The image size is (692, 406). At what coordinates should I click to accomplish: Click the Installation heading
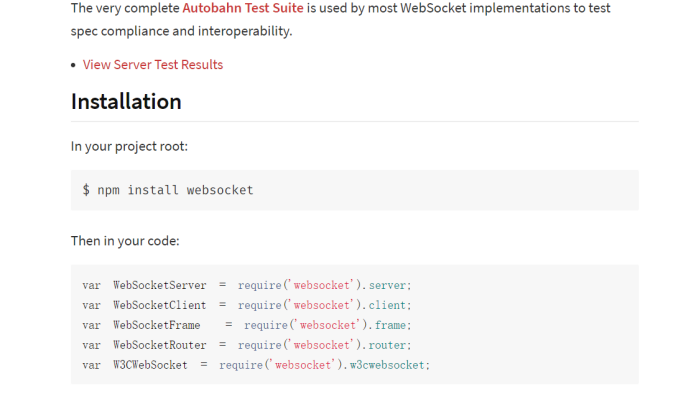point(126,102)
